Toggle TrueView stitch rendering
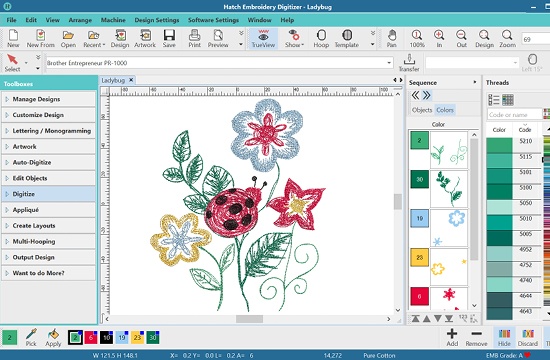The image size is (550, 360). point(263,38)
